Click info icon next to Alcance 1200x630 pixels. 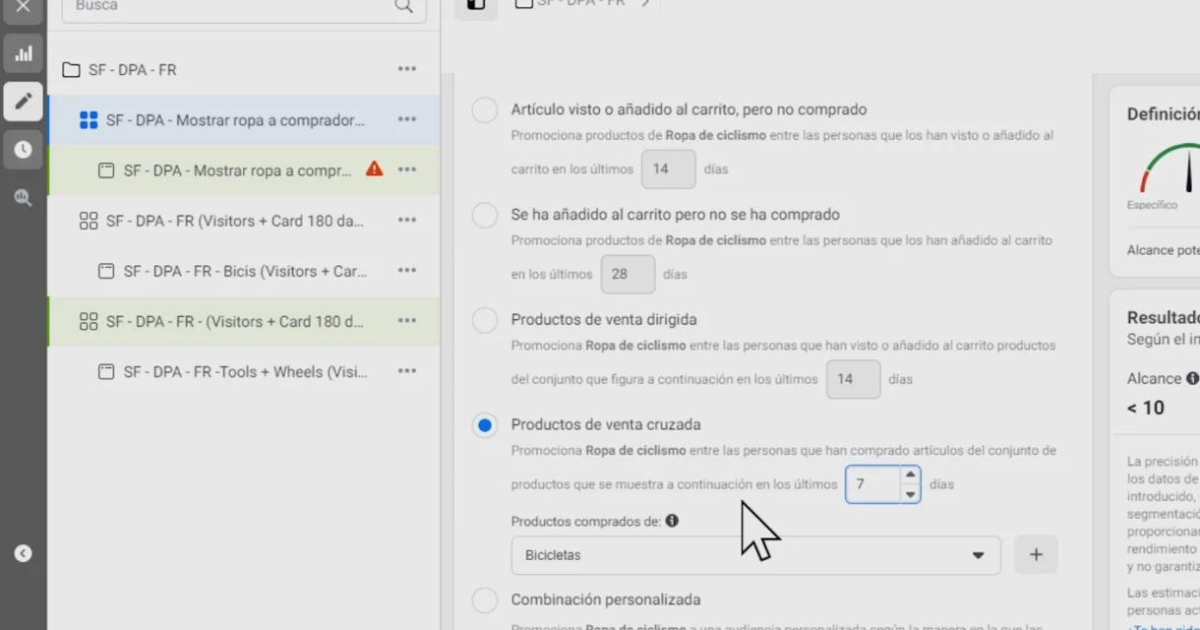pyautogui.click(x=1191, y=379)
